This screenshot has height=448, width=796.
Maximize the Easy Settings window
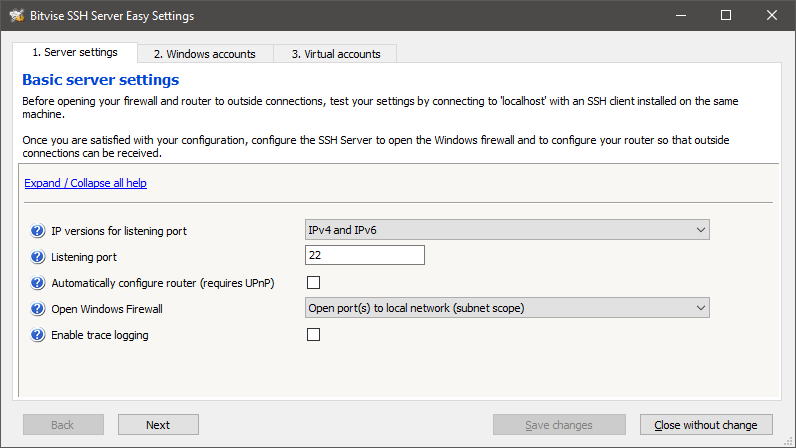pos(726,15)
